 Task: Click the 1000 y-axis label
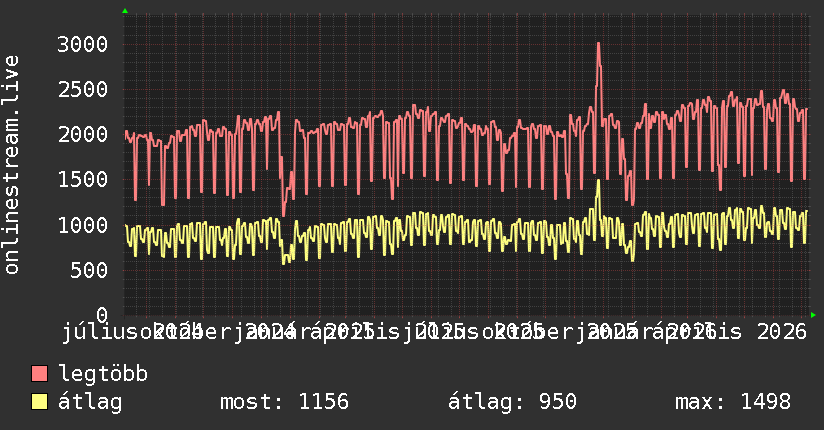tap(83, 225)
